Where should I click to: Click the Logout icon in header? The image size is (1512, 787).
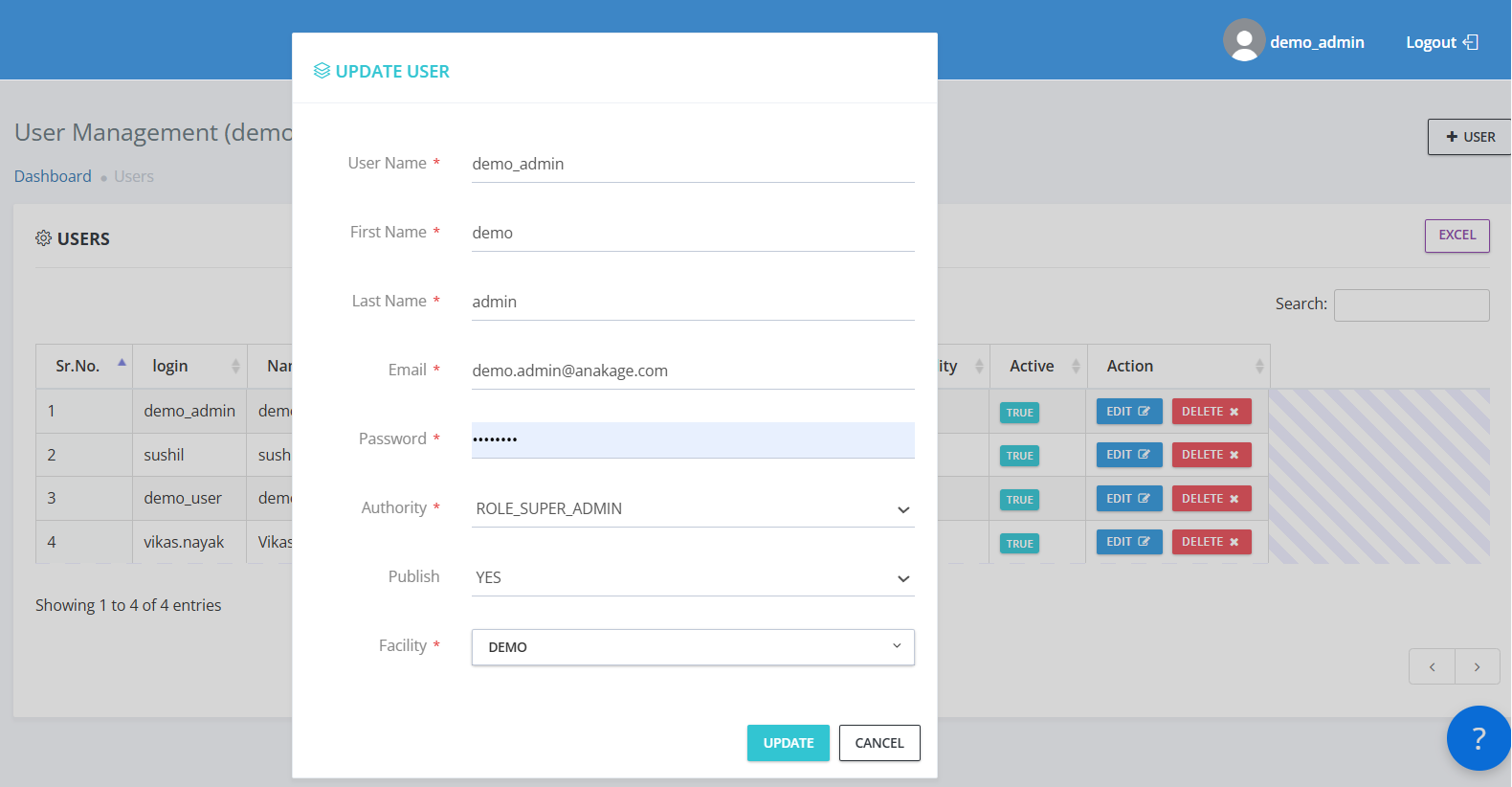1471,42
